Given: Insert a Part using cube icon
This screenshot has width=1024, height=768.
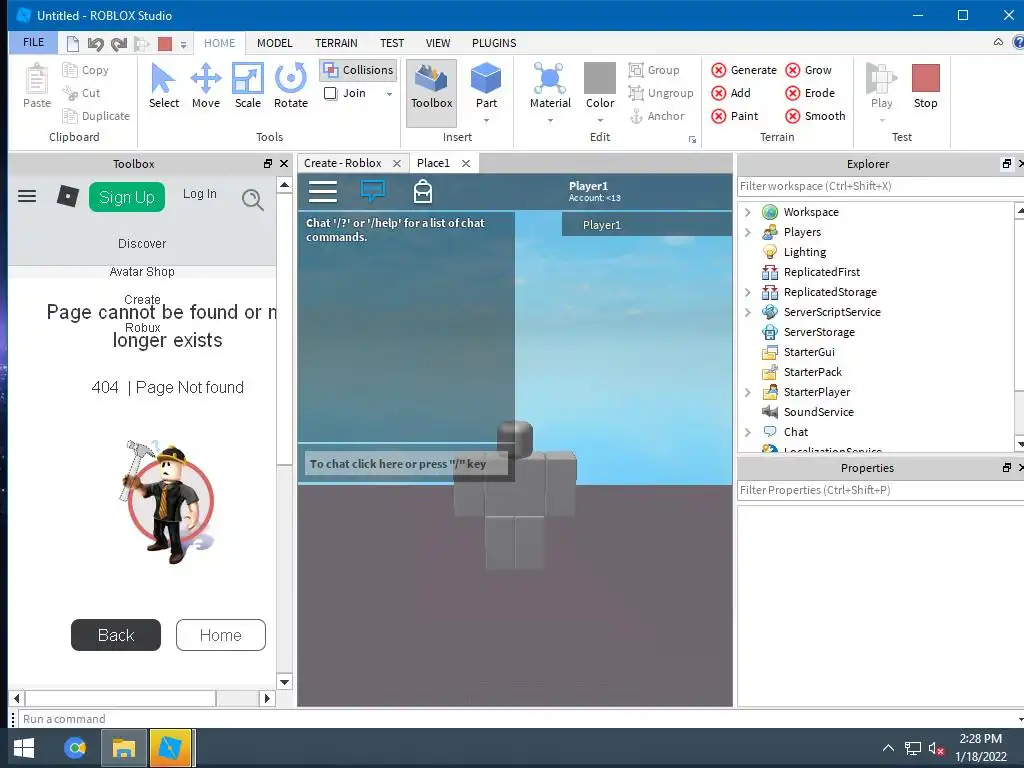Looking at the screenshot, I should [486, 78].
